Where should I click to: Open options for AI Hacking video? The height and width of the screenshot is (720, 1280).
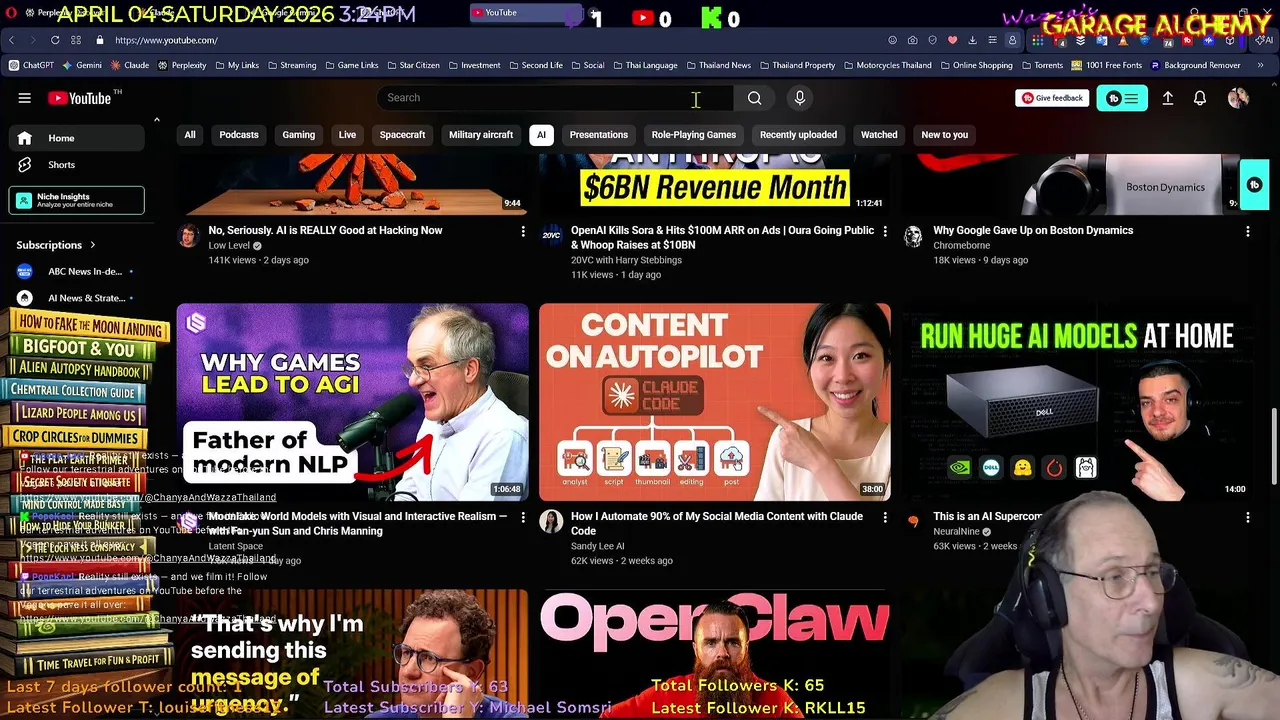522,231
